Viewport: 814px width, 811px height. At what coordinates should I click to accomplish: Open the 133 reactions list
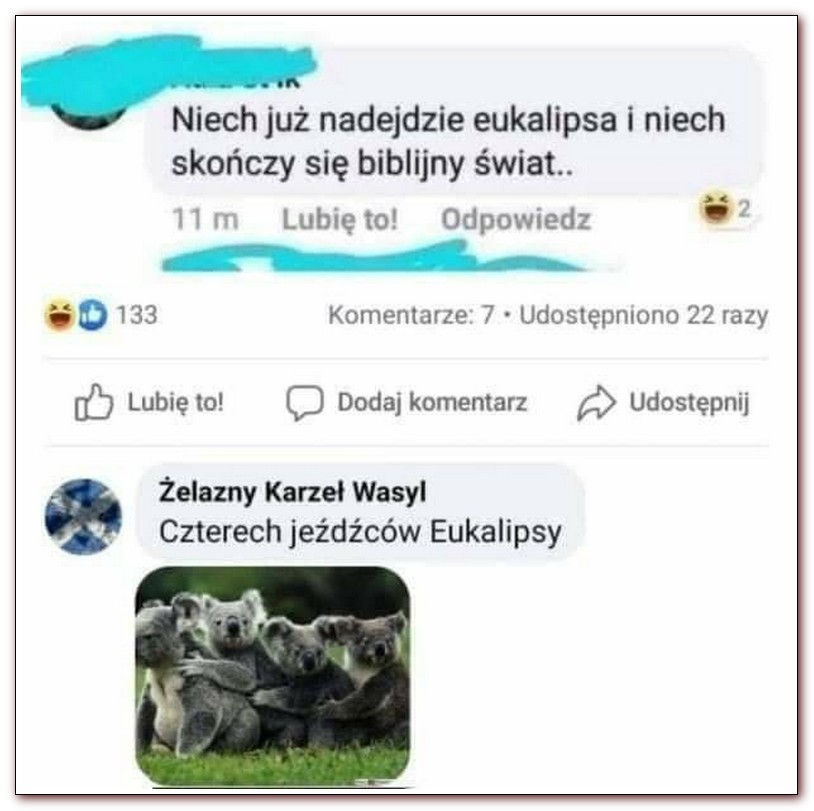(137, 315)
